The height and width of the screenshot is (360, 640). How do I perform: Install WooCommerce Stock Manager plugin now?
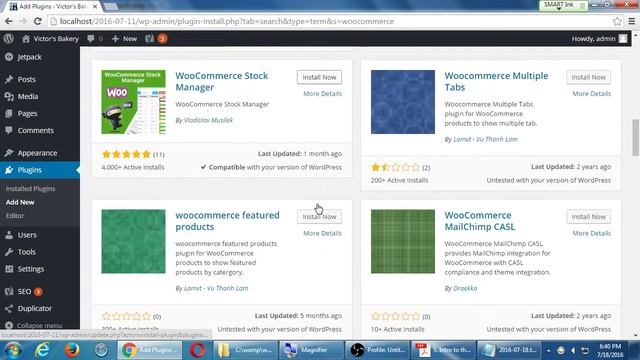pyautogui.click(x=319, y=77)
